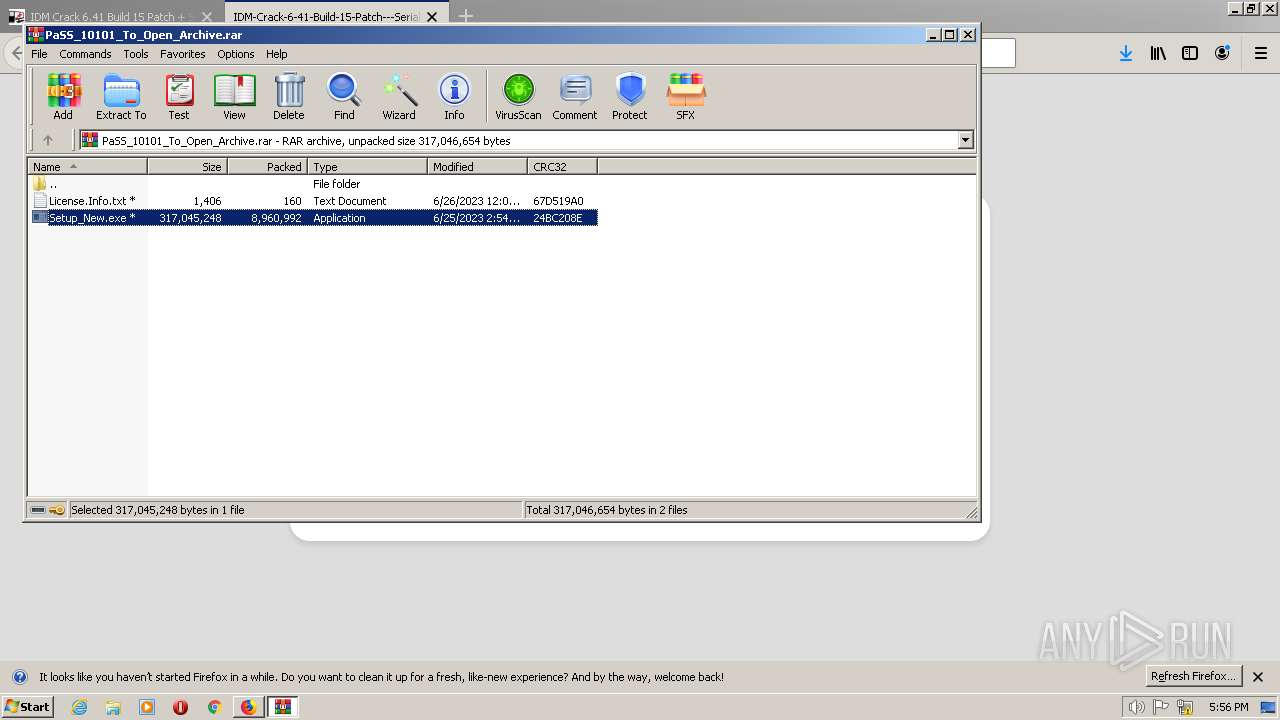Run the Test archive tool
The height and width of the screenshot is (720, 1280).
pyautogui.click(x=179, y=97)
